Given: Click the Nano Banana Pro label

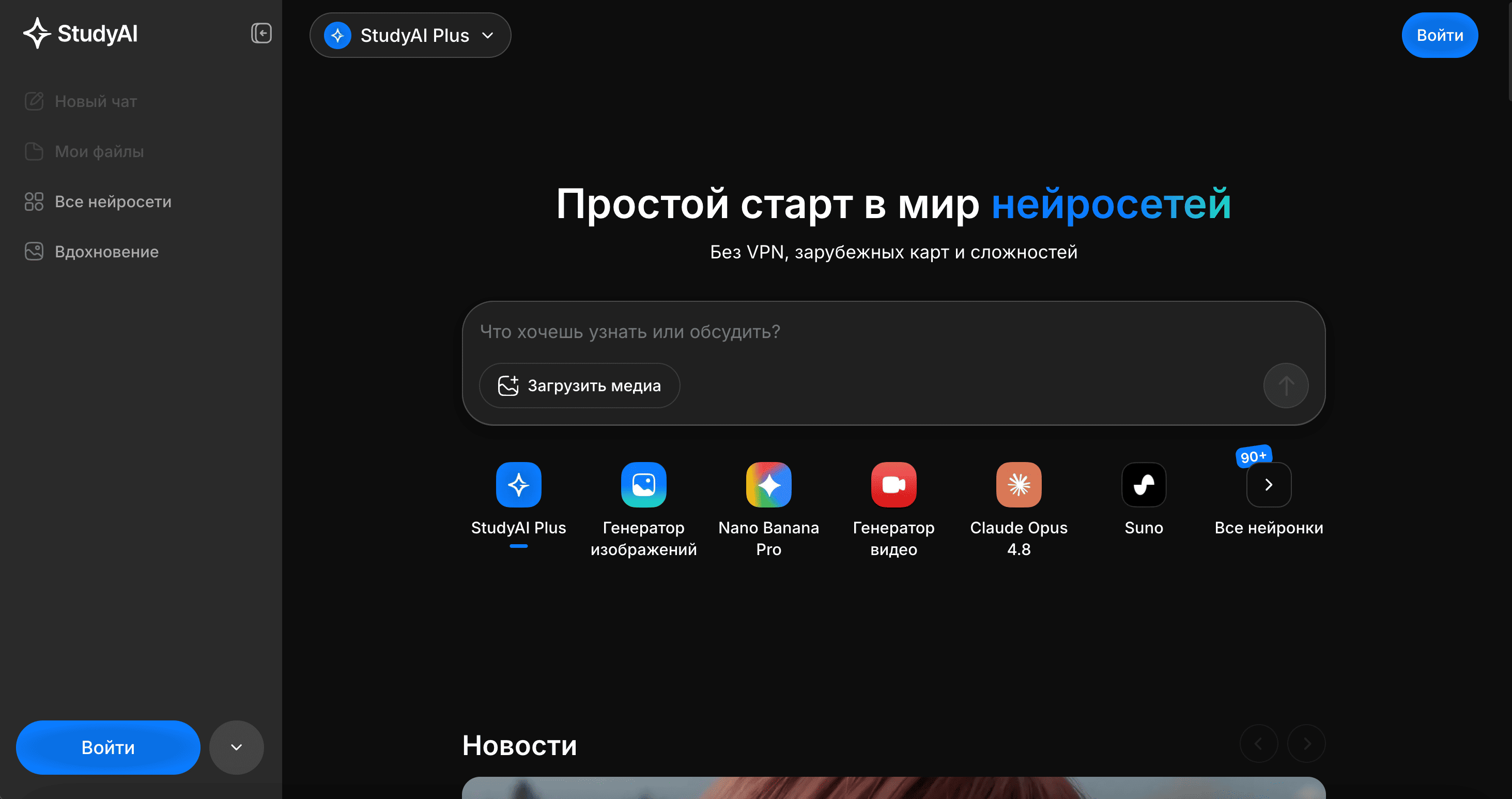Looking at the screenshot, I should click(x=768, y=539).
